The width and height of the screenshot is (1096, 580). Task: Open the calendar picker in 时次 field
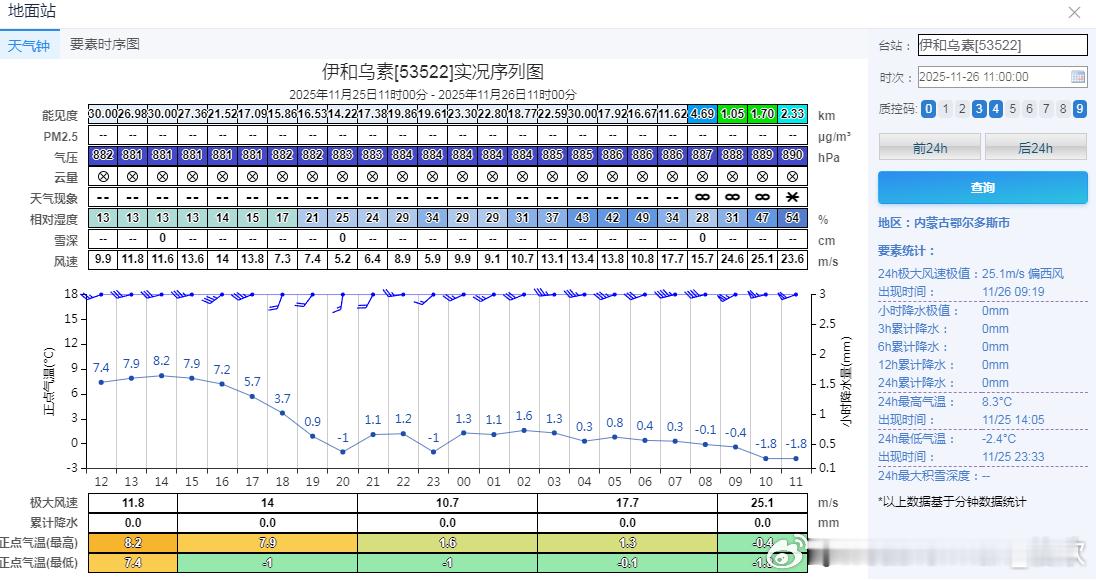[1078, 77]
